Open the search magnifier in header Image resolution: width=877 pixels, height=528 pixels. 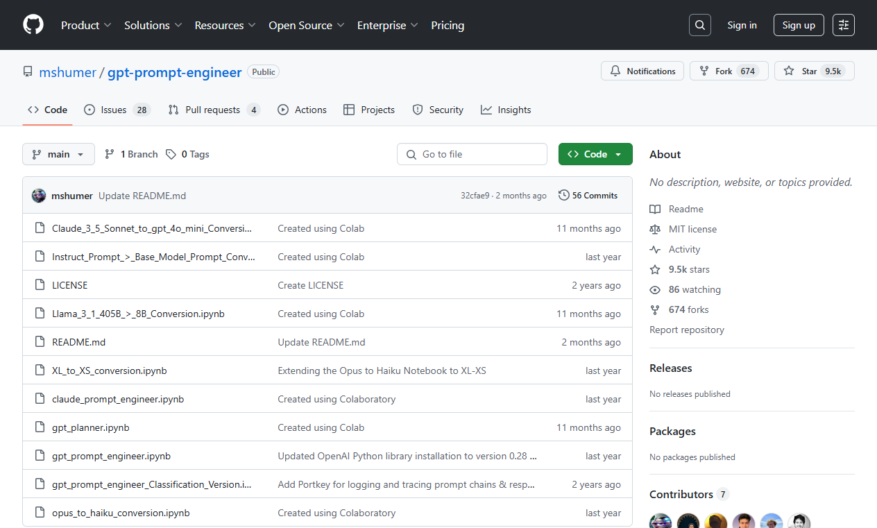pos(700,25)
